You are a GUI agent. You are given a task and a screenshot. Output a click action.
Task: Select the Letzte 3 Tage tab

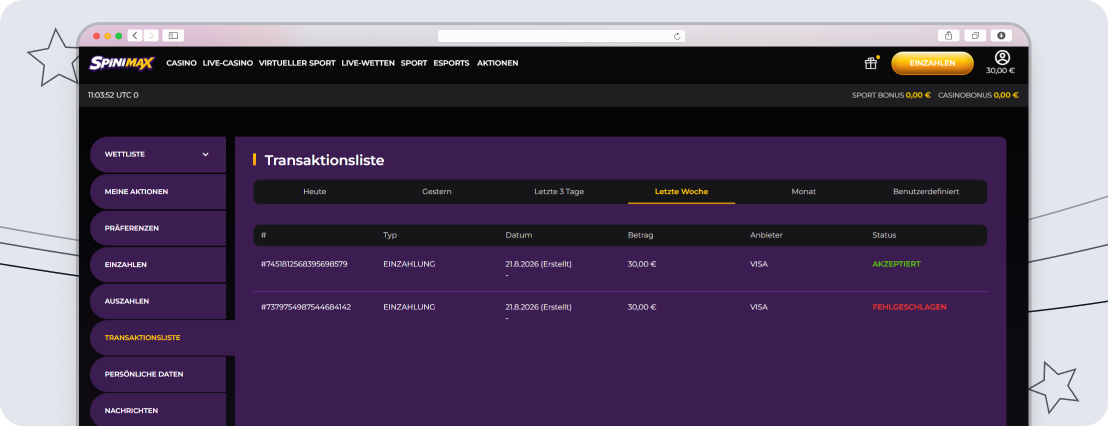point(559,191)
